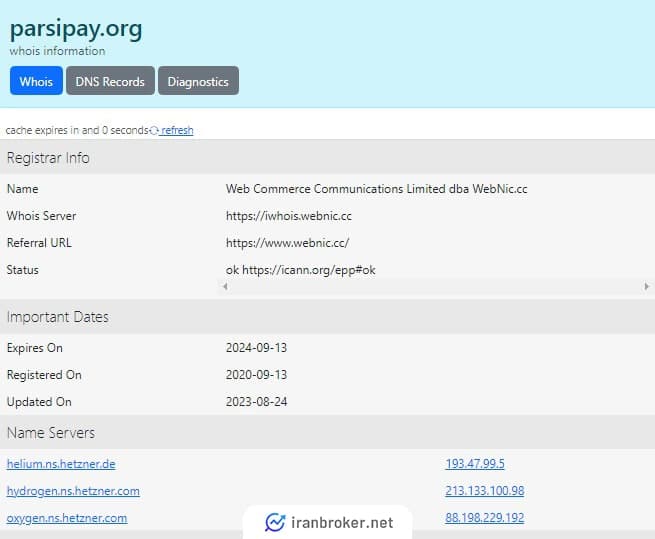Switch to DNS Records tab

coord(110,81)
